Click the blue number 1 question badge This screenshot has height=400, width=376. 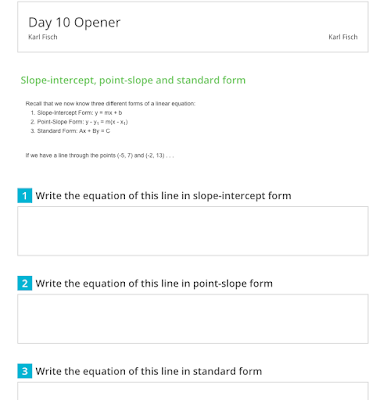point(25,196)
